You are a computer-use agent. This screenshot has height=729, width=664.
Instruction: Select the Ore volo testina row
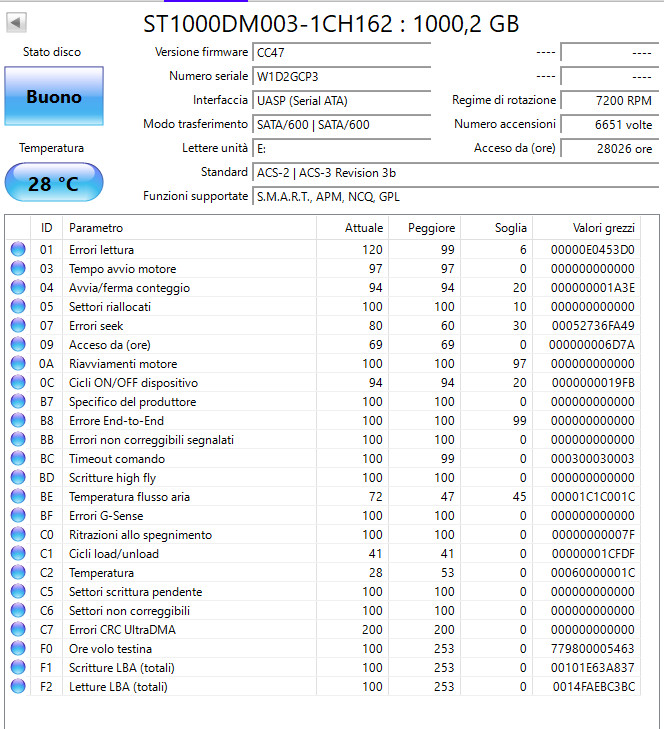(x=323, y=649)
